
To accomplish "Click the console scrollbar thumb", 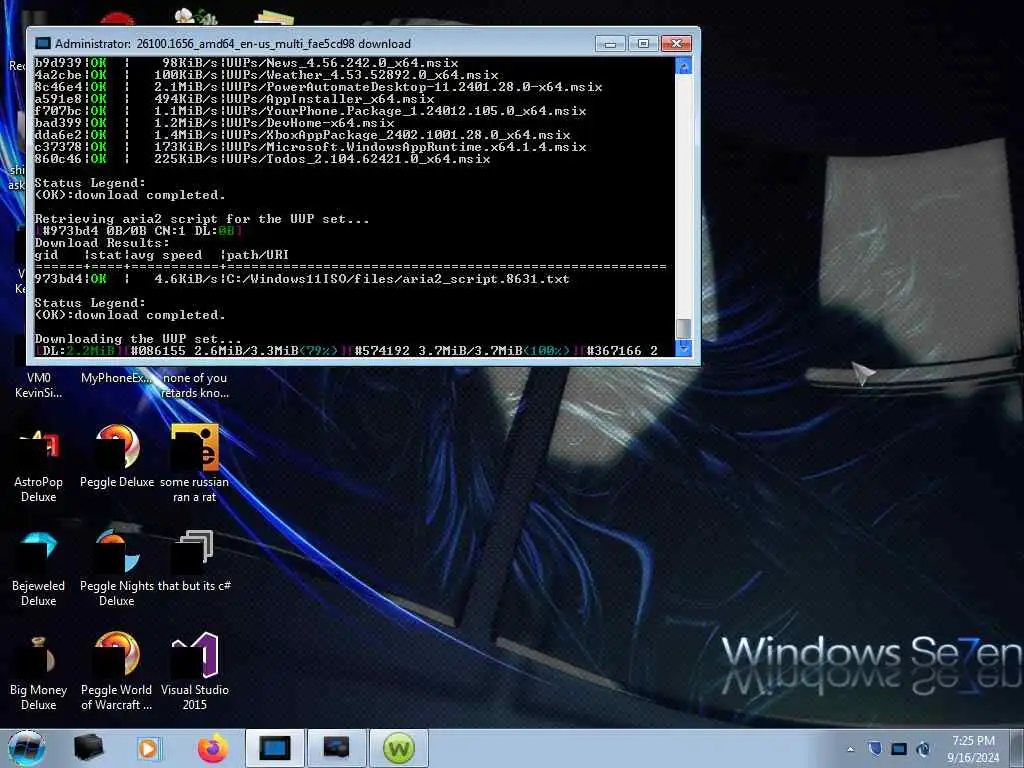I will point(683,328).
